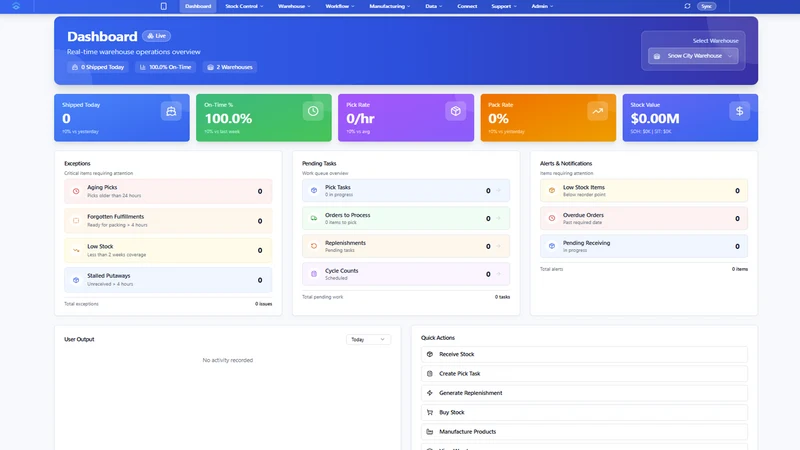800x450 pixels.
Task: Click the Generate Replenishment icon
Action: coord(430,393)
